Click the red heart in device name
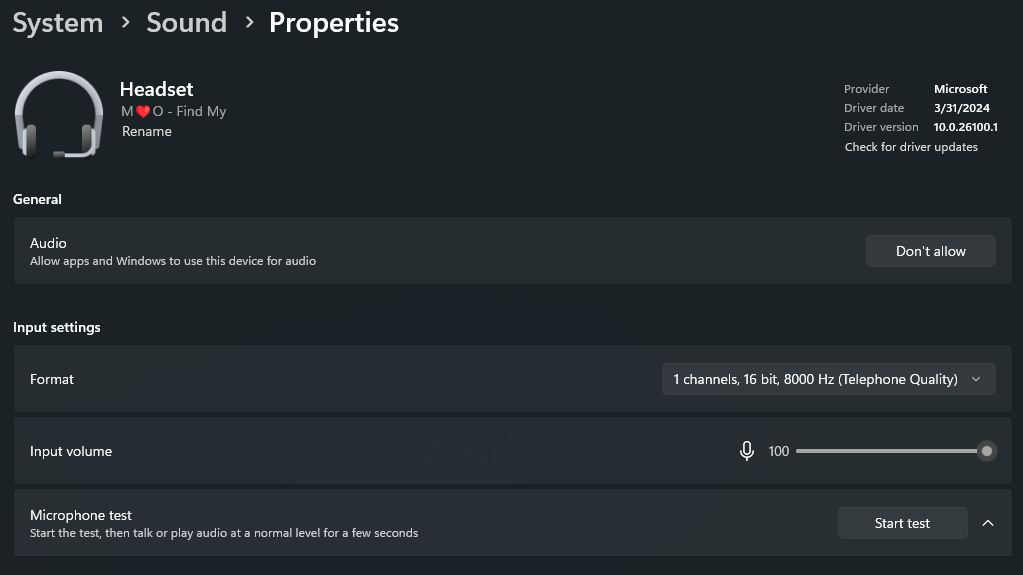Screen dimensions: 1023x575 point(143,112)
